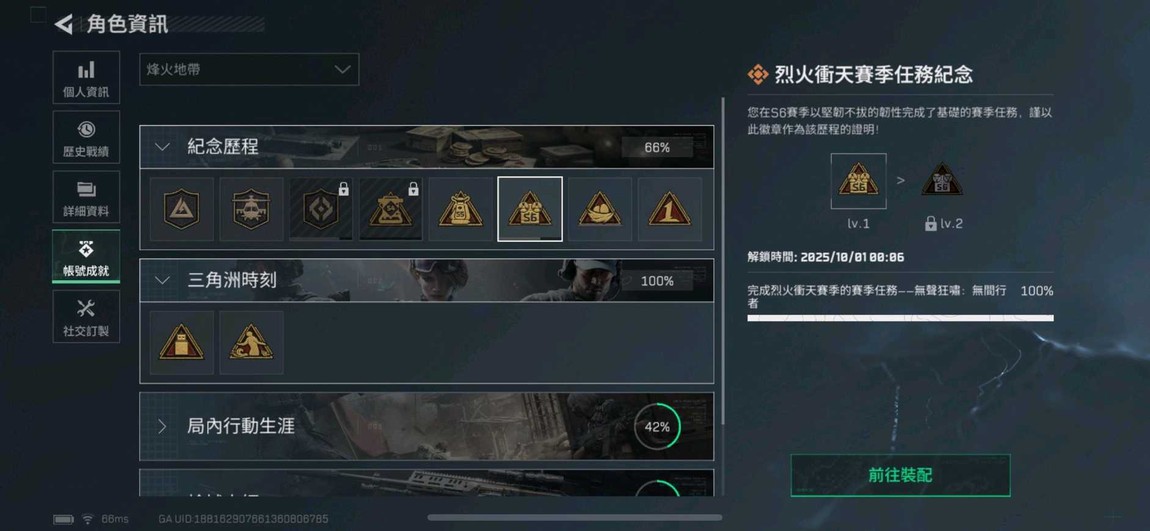Select the locked crosshair shield badge
Viewport: 1150px width, 531px height.
click(321, 209)
